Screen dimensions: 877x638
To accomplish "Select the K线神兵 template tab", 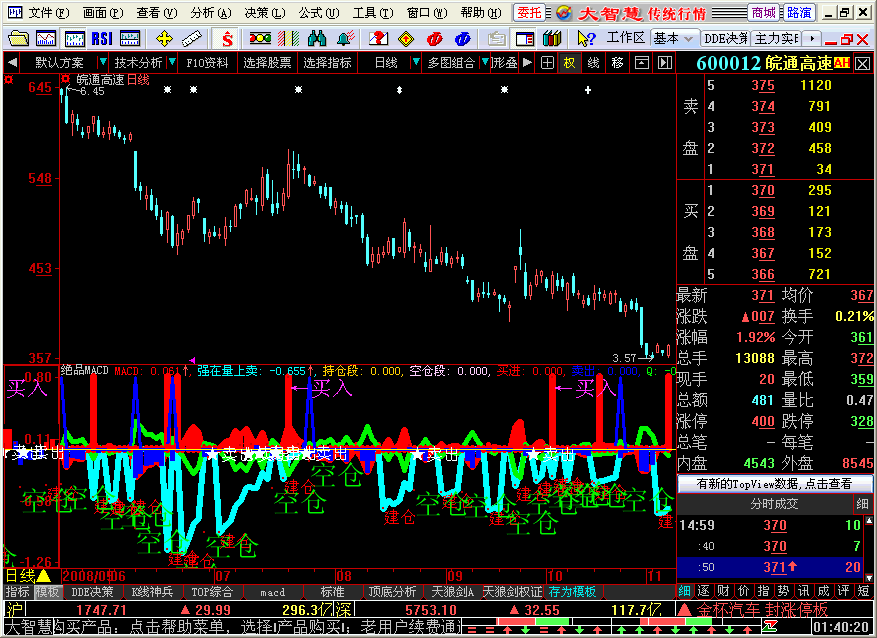I will pos(152,592).
